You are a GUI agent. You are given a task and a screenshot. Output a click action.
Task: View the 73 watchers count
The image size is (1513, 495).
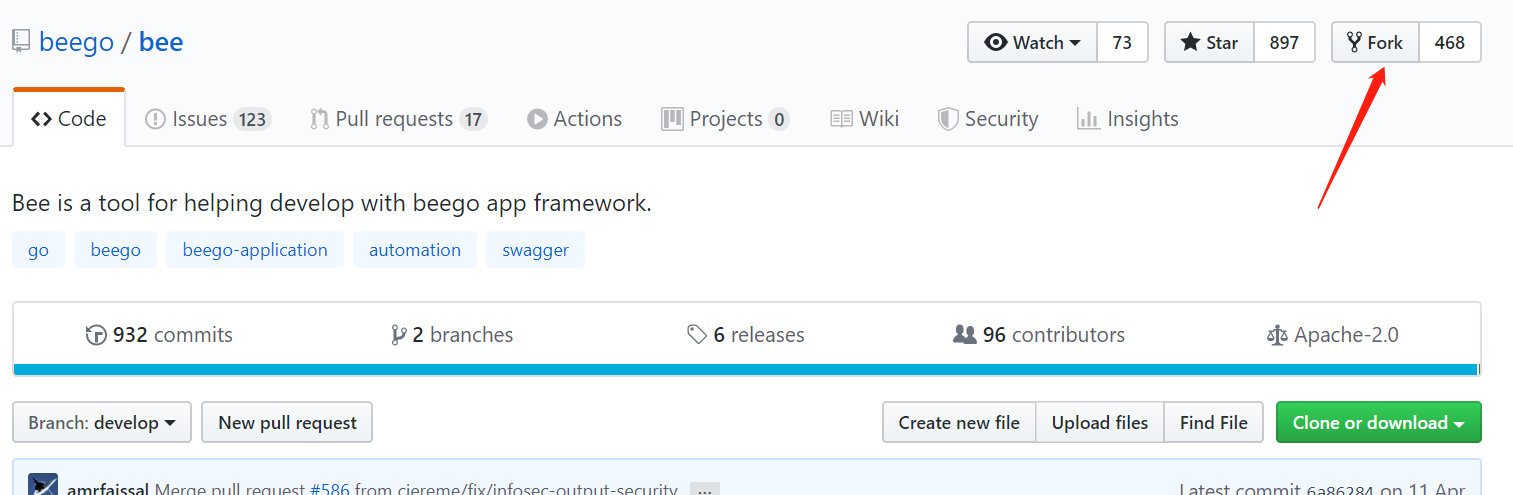[1122, 42]
